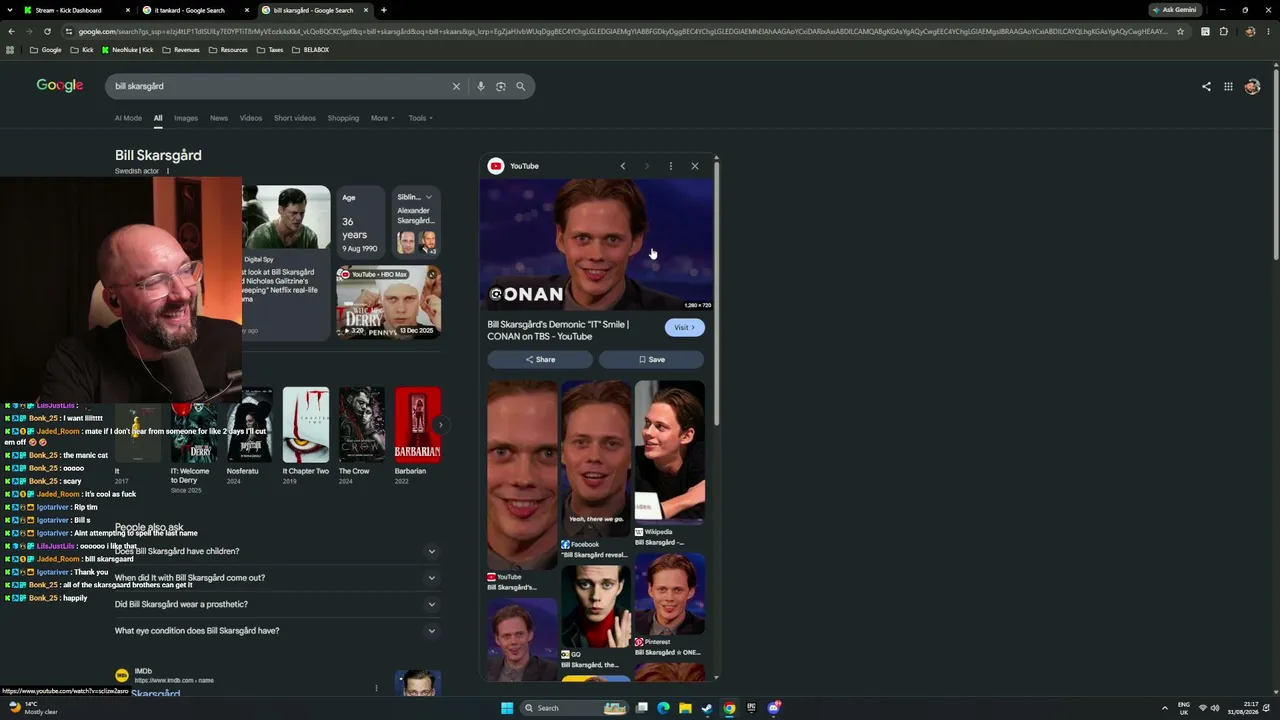The width and height of the screenshot is (1280, 720).
Task: Open Google Lens image search
Action: click(501, 86)
